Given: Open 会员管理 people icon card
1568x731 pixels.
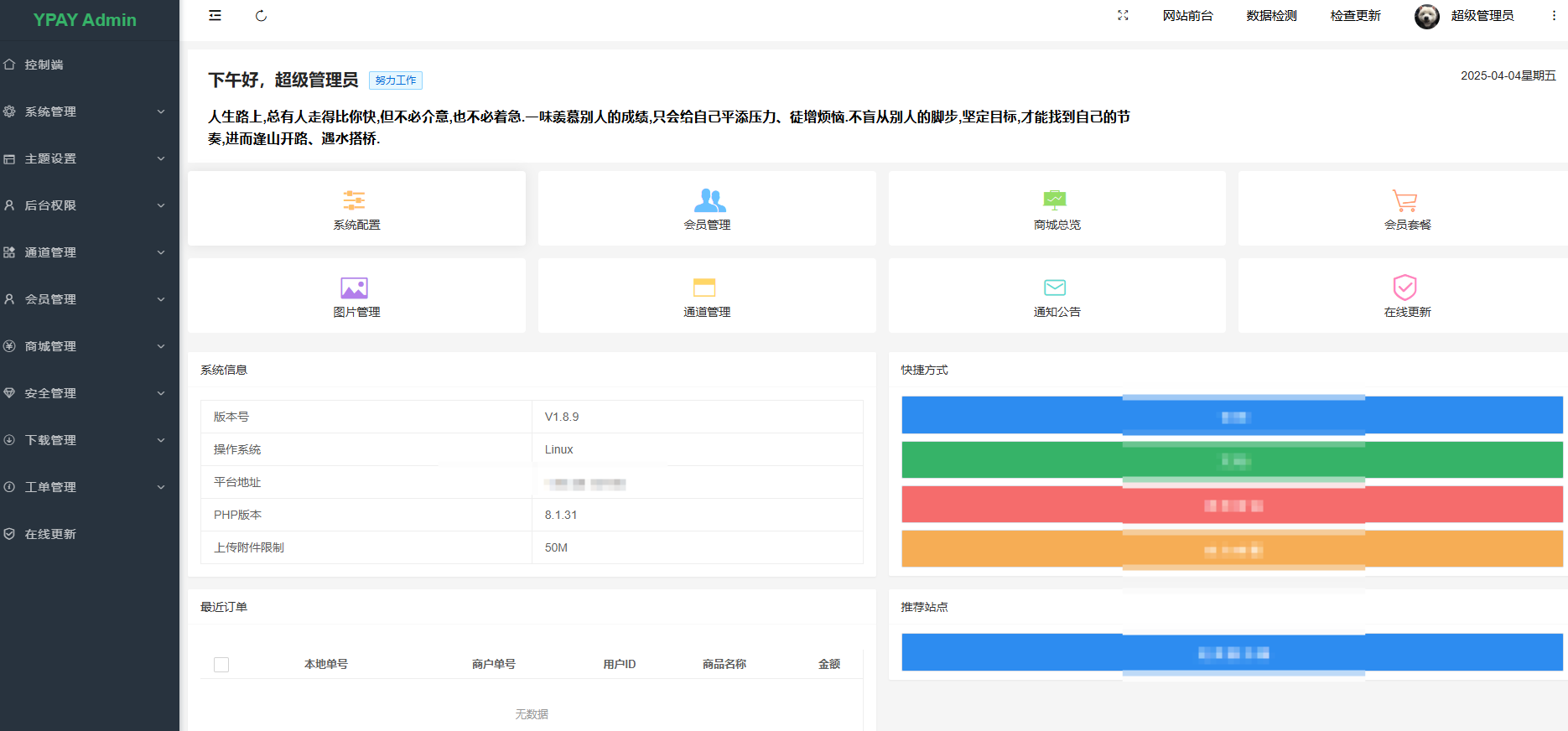Looking at the screenshot, I should [707, 209].
